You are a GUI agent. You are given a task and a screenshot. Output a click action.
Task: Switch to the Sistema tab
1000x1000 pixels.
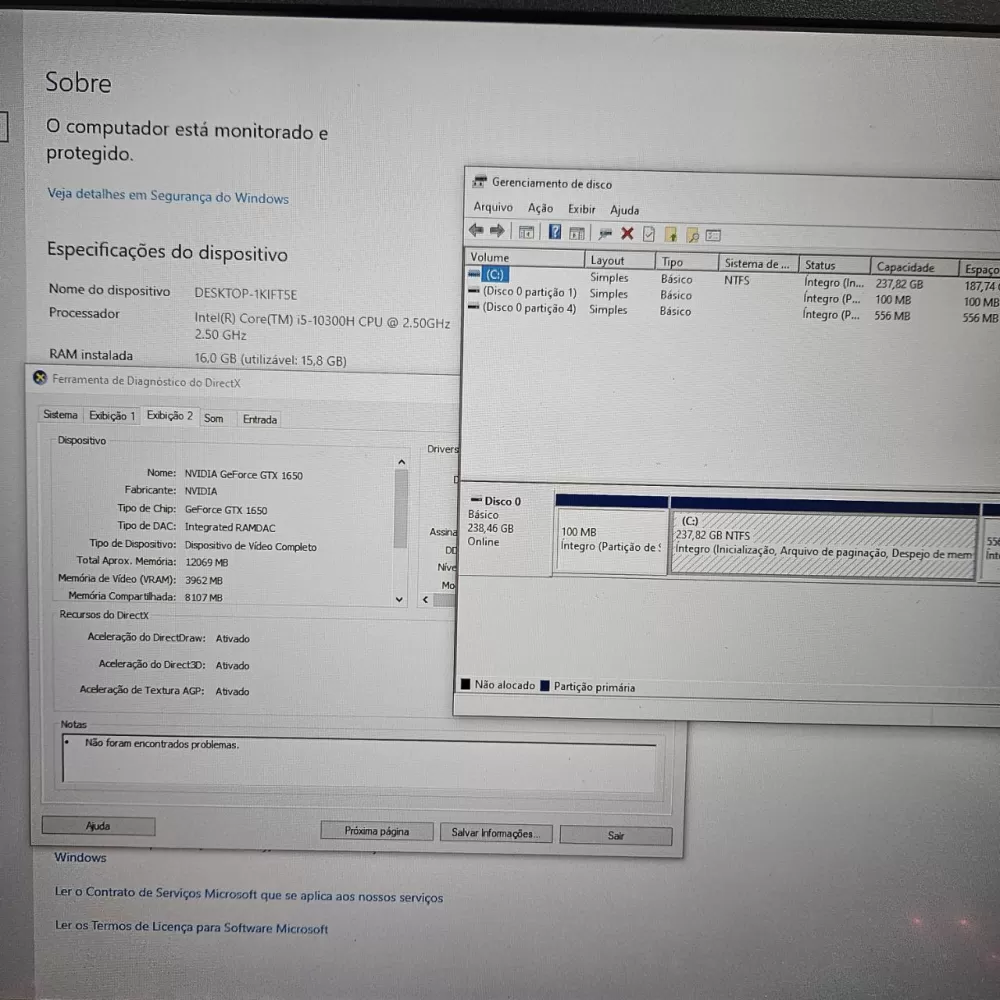coord(60,415)
